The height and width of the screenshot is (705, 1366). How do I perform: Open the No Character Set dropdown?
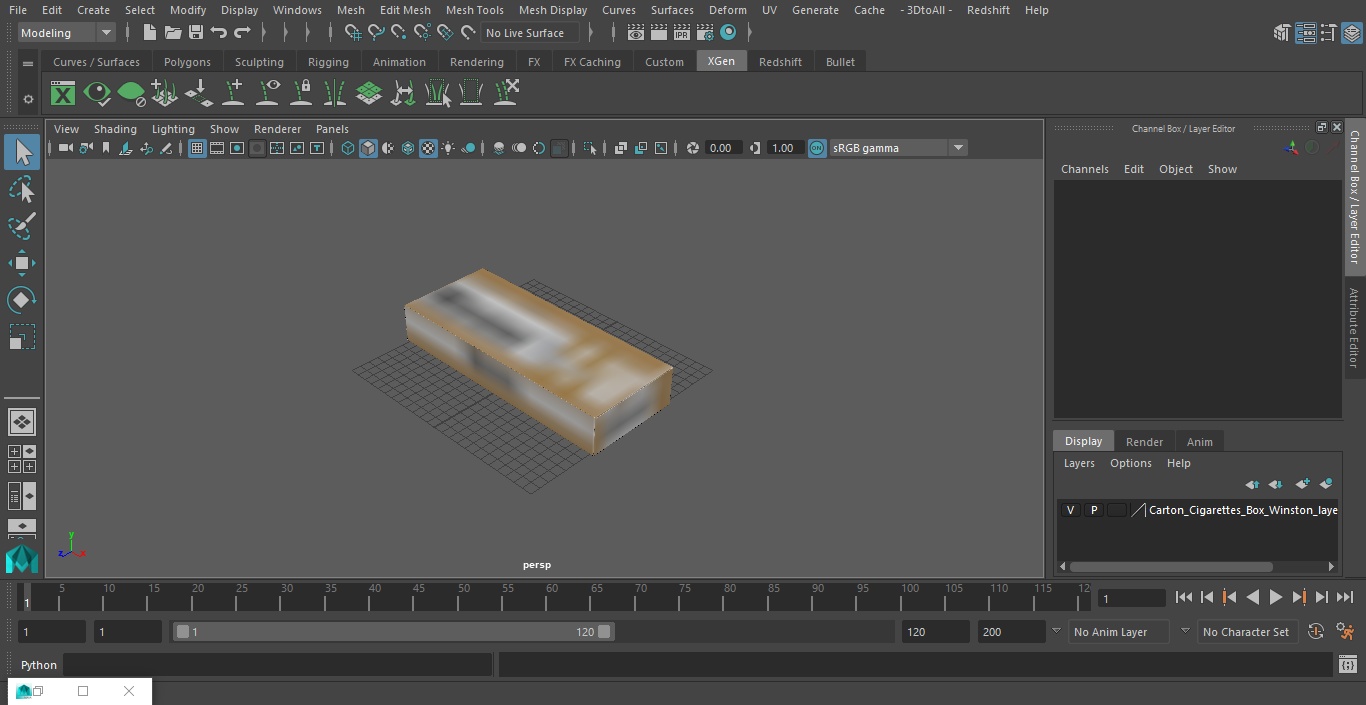1246,632
